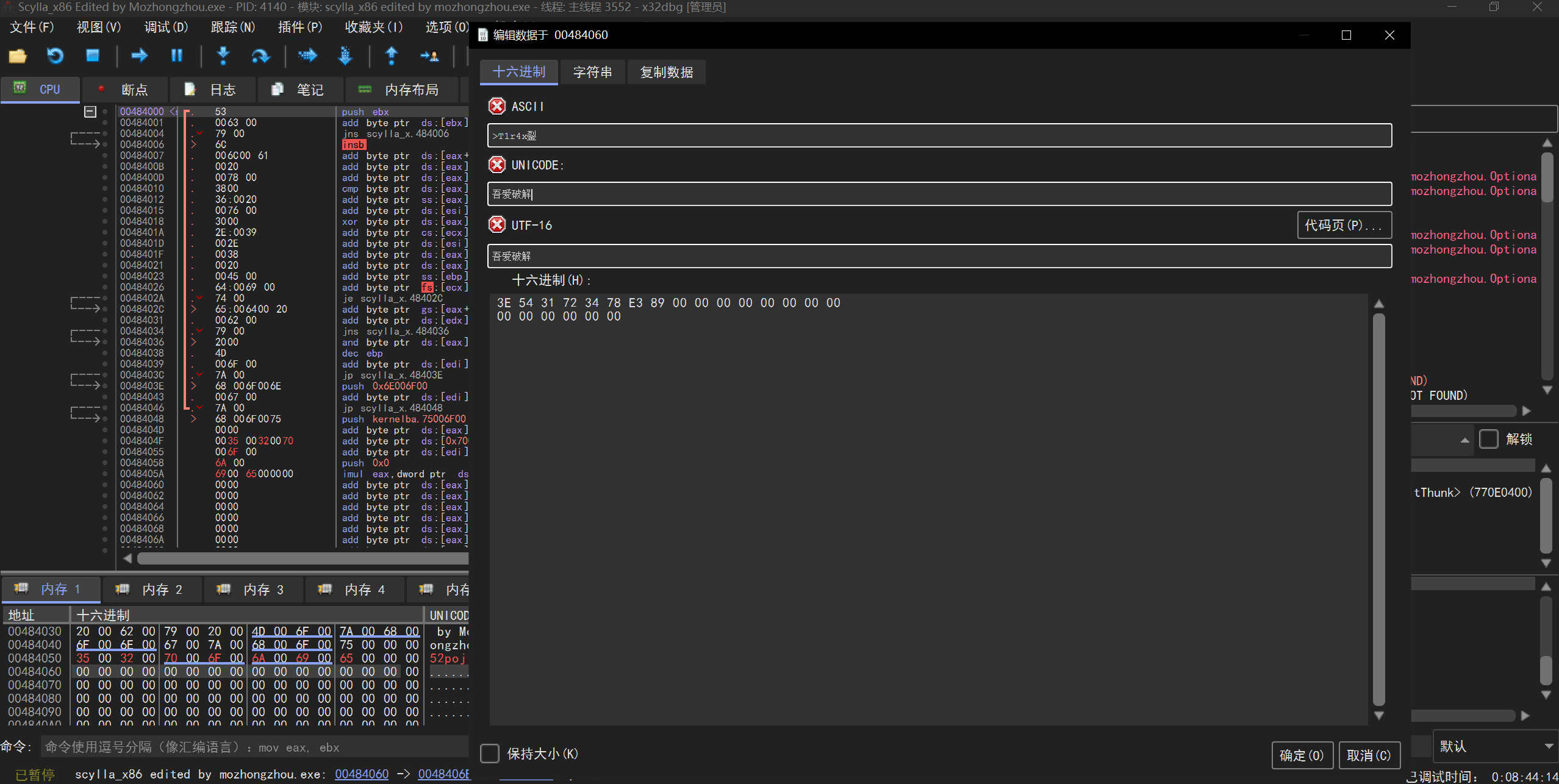Open the 文件(F) menu
The height and width of the screenshot is (784, 1559).
32,27
